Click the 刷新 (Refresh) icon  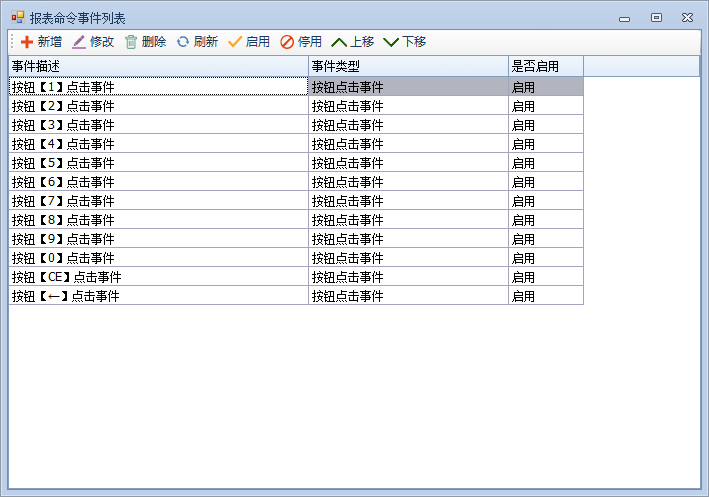coord(183,42)
